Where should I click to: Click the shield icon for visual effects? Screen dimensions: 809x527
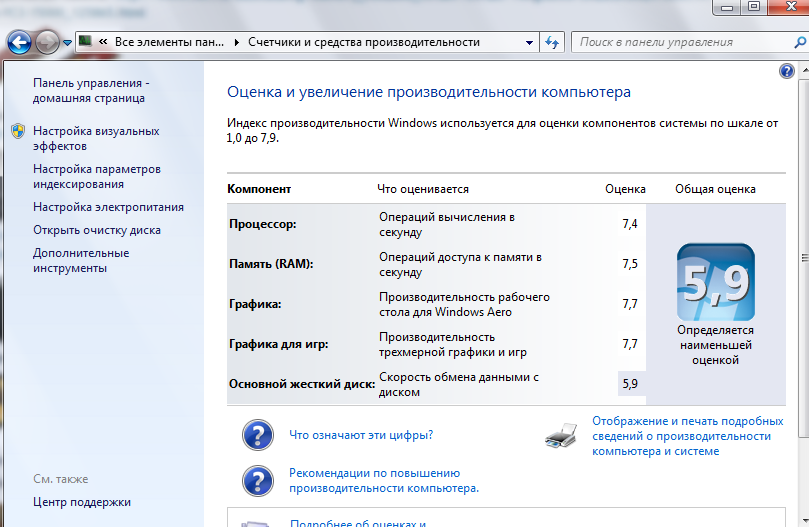[x=18, y=131]
